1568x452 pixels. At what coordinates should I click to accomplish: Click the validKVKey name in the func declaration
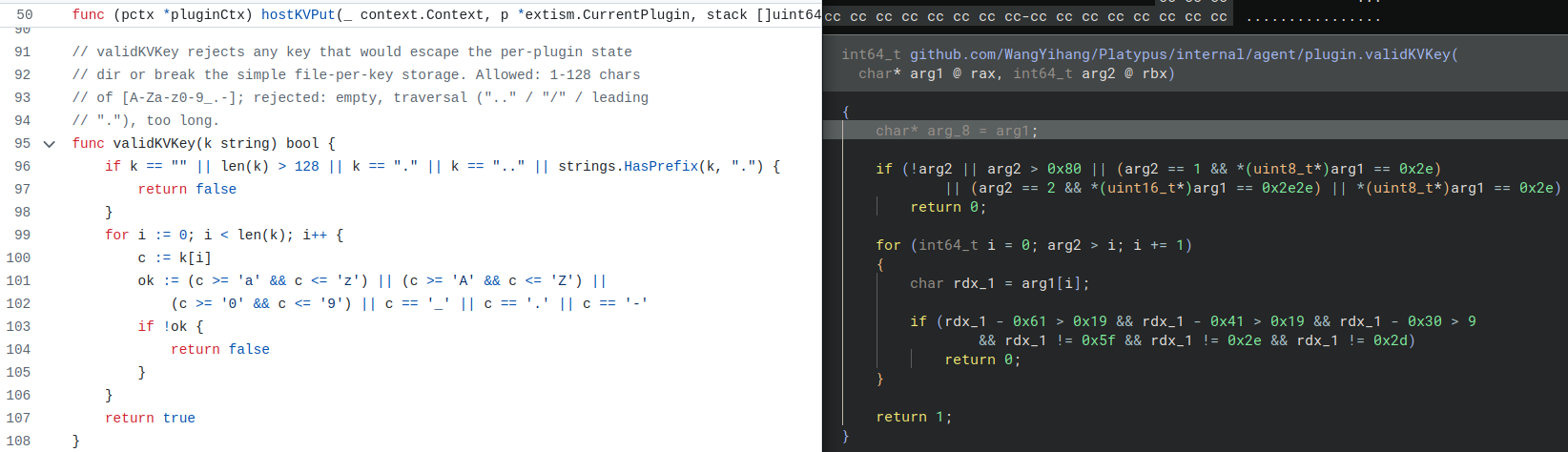[154, 144]
